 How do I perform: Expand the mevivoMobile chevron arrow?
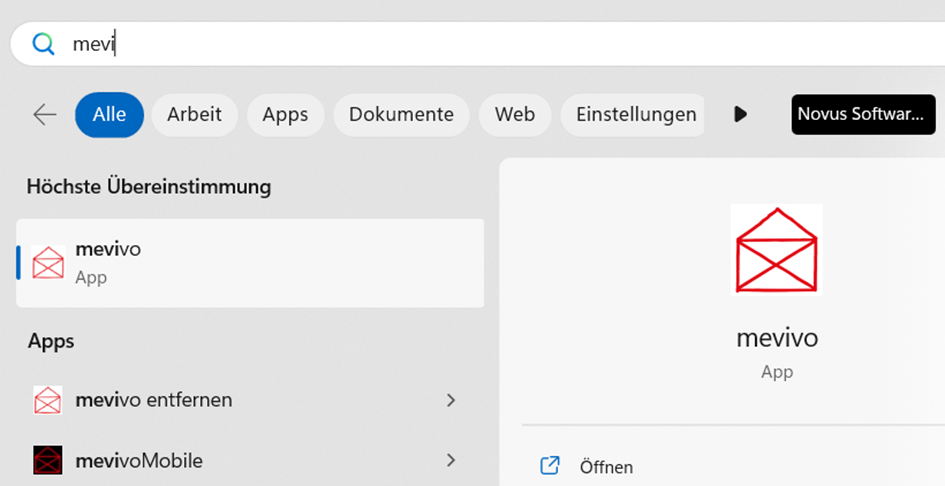(x=451, y=461)
